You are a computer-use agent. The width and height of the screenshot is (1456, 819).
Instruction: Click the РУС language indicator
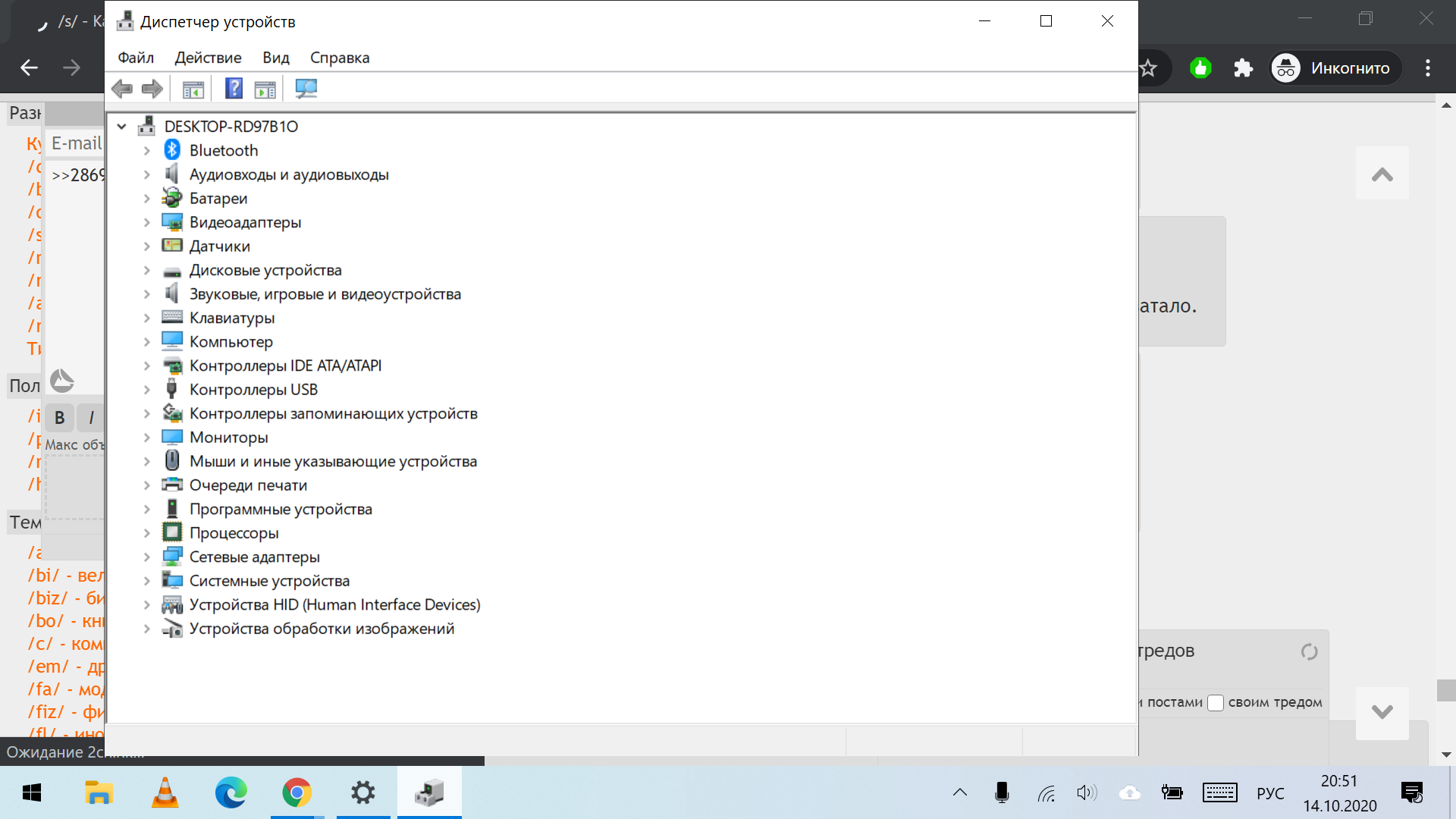1270,793
